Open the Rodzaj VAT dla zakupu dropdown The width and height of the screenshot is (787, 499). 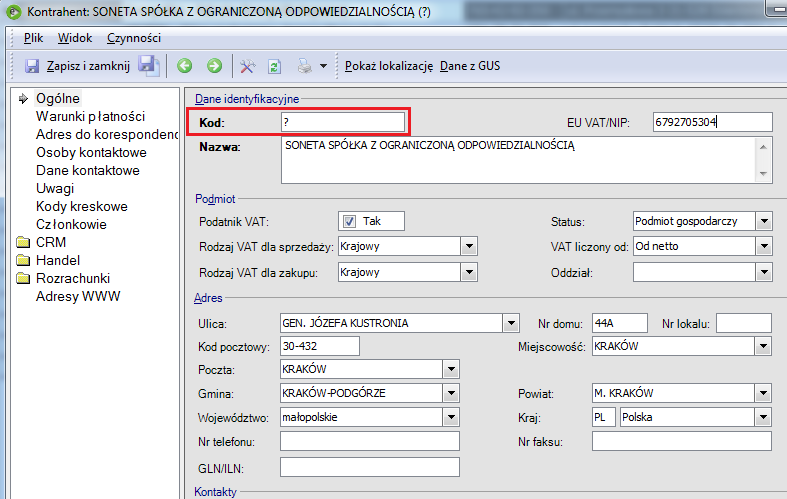(469, 273)
